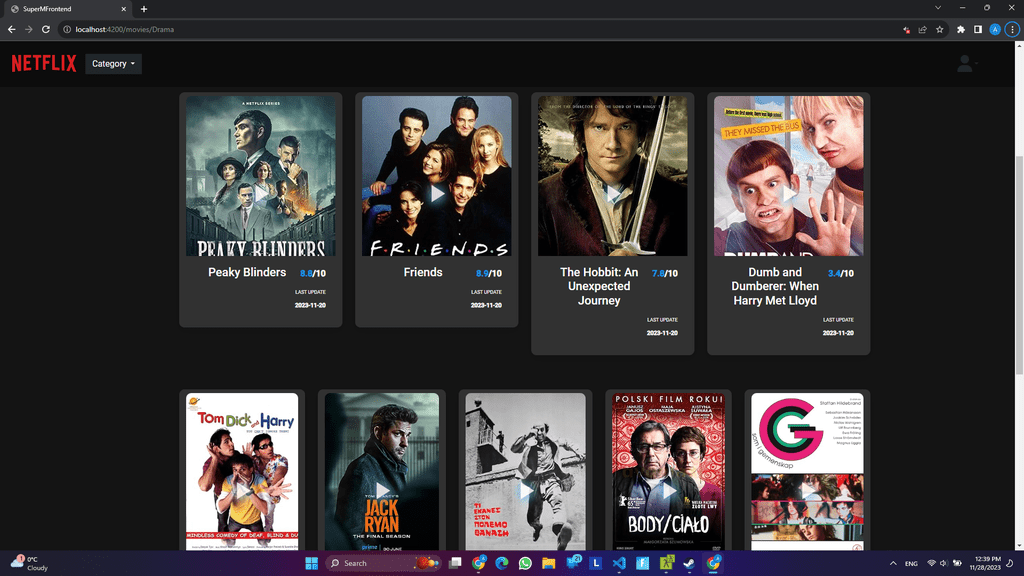Click the address bar URL field
The image size is (1024, 576).
[x=483, y=29]
